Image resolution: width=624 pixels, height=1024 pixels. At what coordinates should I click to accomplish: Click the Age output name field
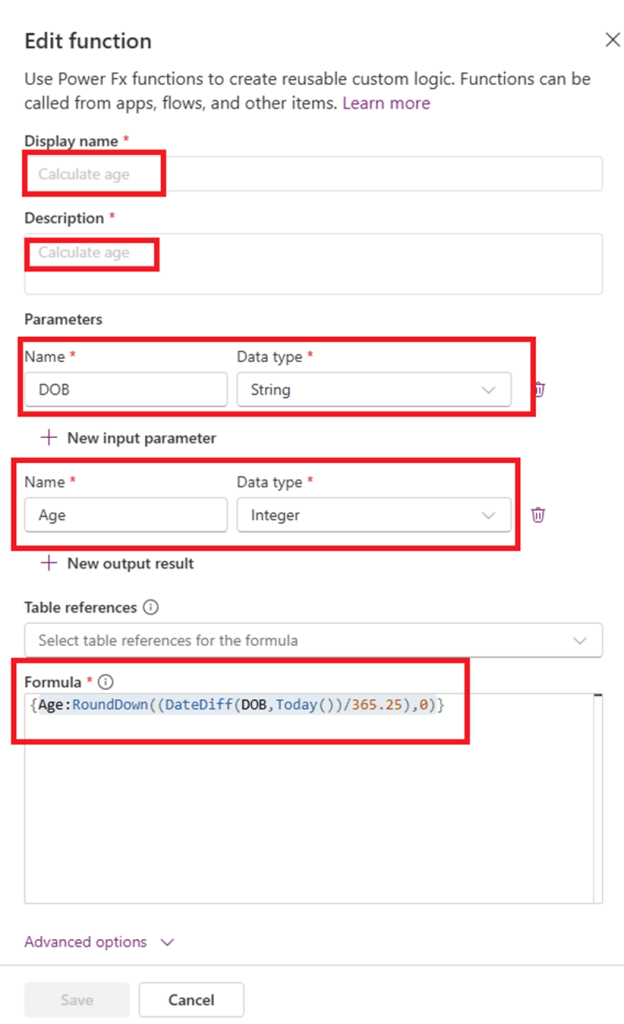click(126, 515)
